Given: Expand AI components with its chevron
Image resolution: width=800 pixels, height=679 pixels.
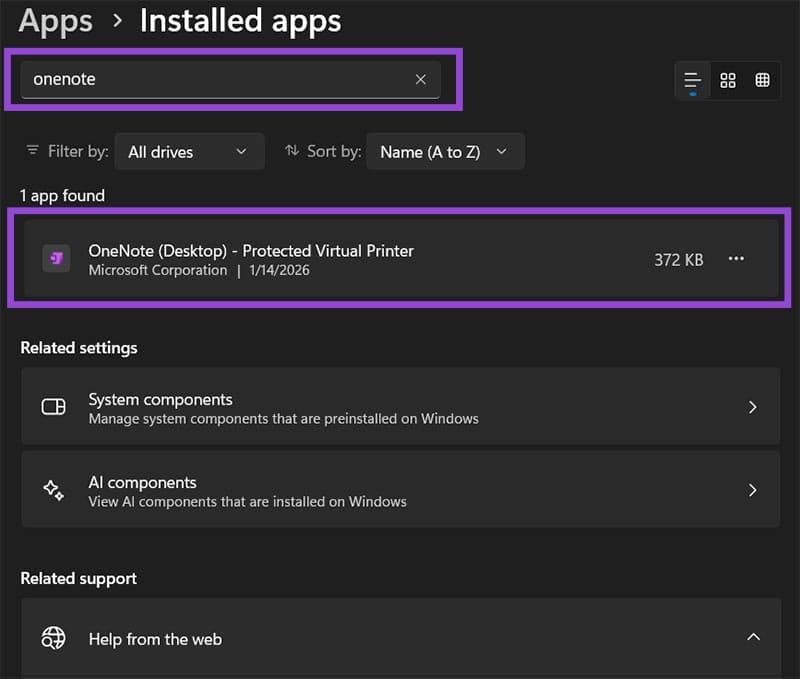Looking at the screenshot, I should [754, 489].
